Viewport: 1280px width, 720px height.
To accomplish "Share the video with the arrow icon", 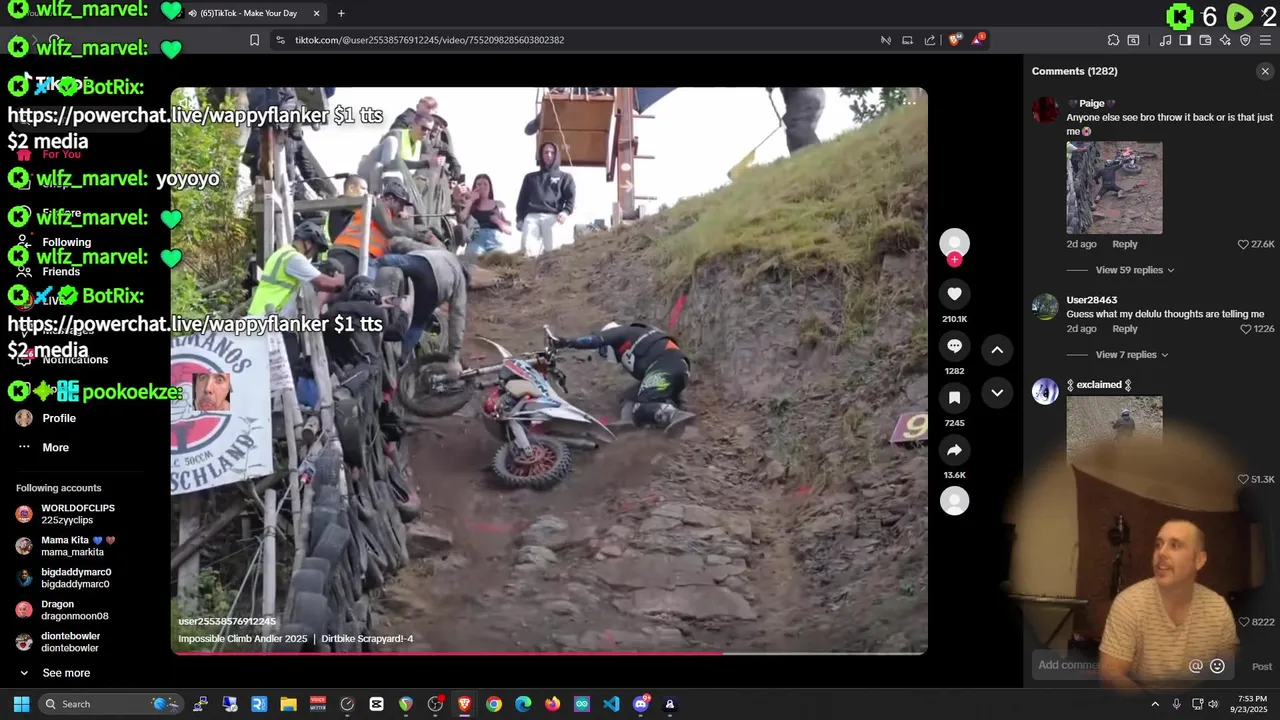I will (954, 450).
